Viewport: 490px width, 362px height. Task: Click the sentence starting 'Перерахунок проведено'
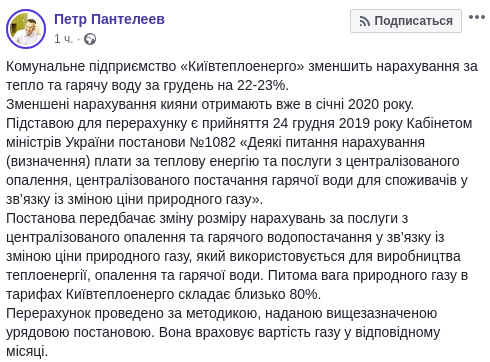click(x=221, y=313)
